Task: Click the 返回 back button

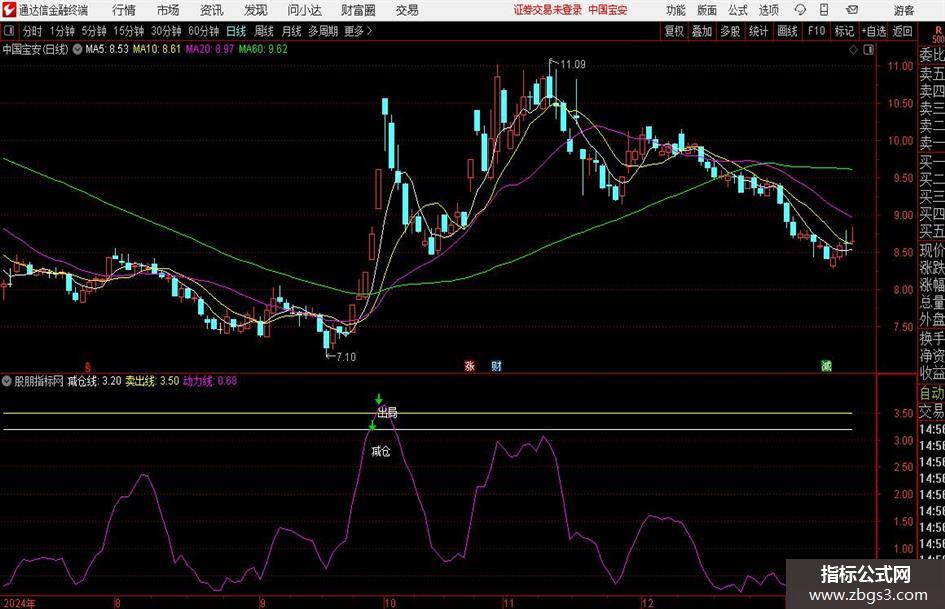Action: pyautogui.click(x=902, y=31)
